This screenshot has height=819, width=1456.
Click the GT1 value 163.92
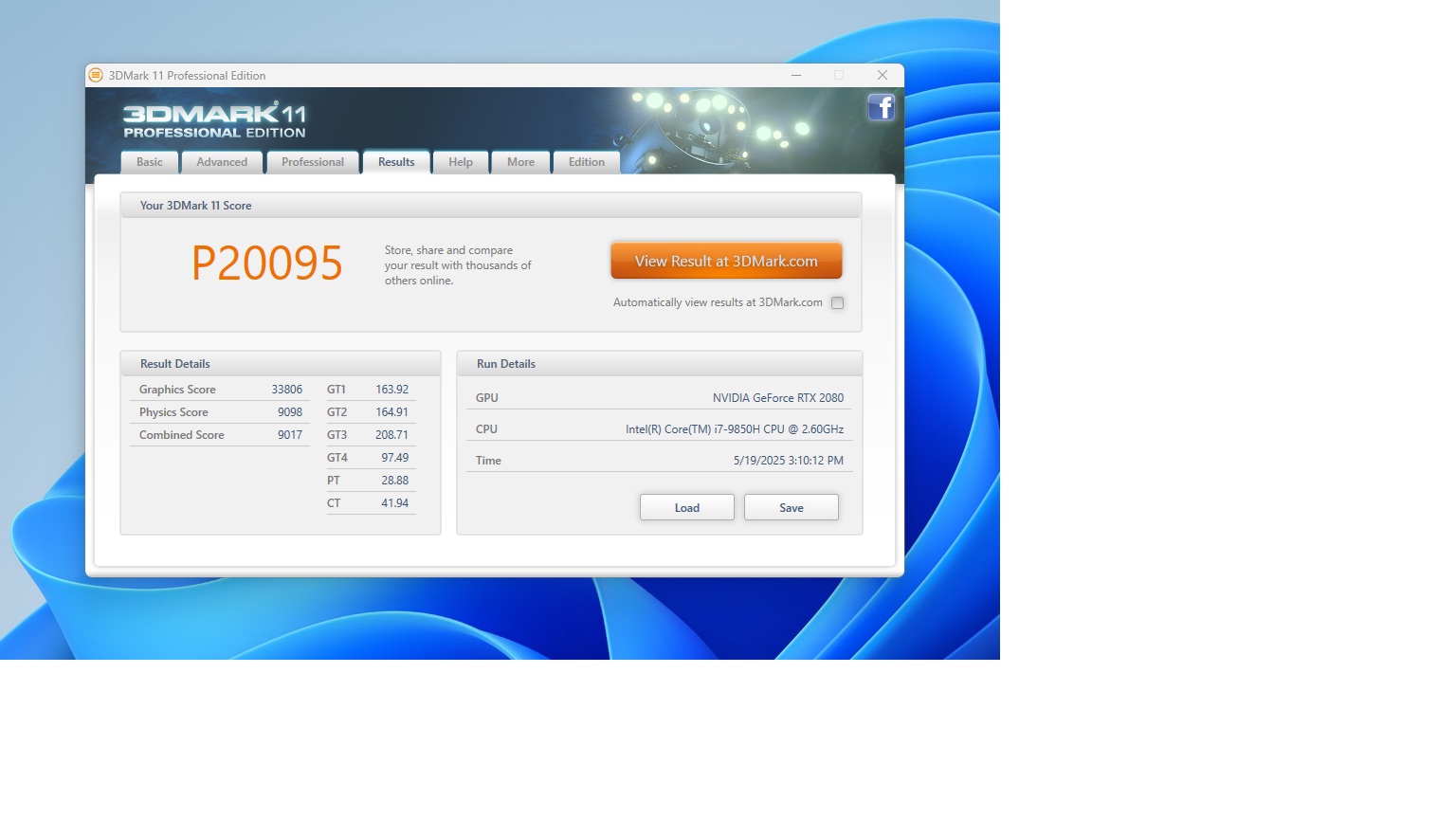(x=391, y=390)
